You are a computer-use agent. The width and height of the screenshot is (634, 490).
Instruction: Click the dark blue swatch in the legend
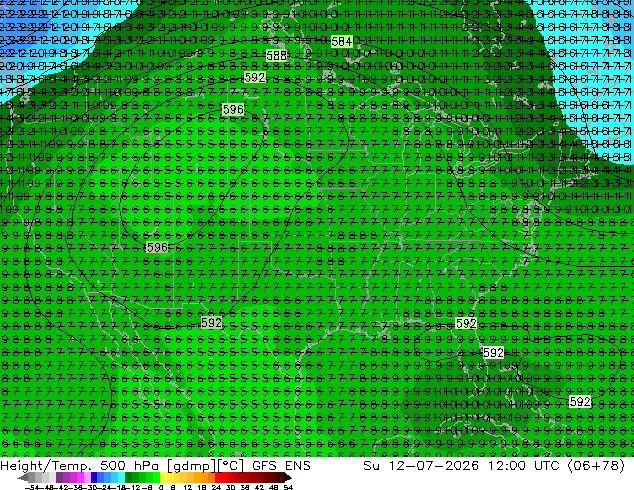pos(94,477)
